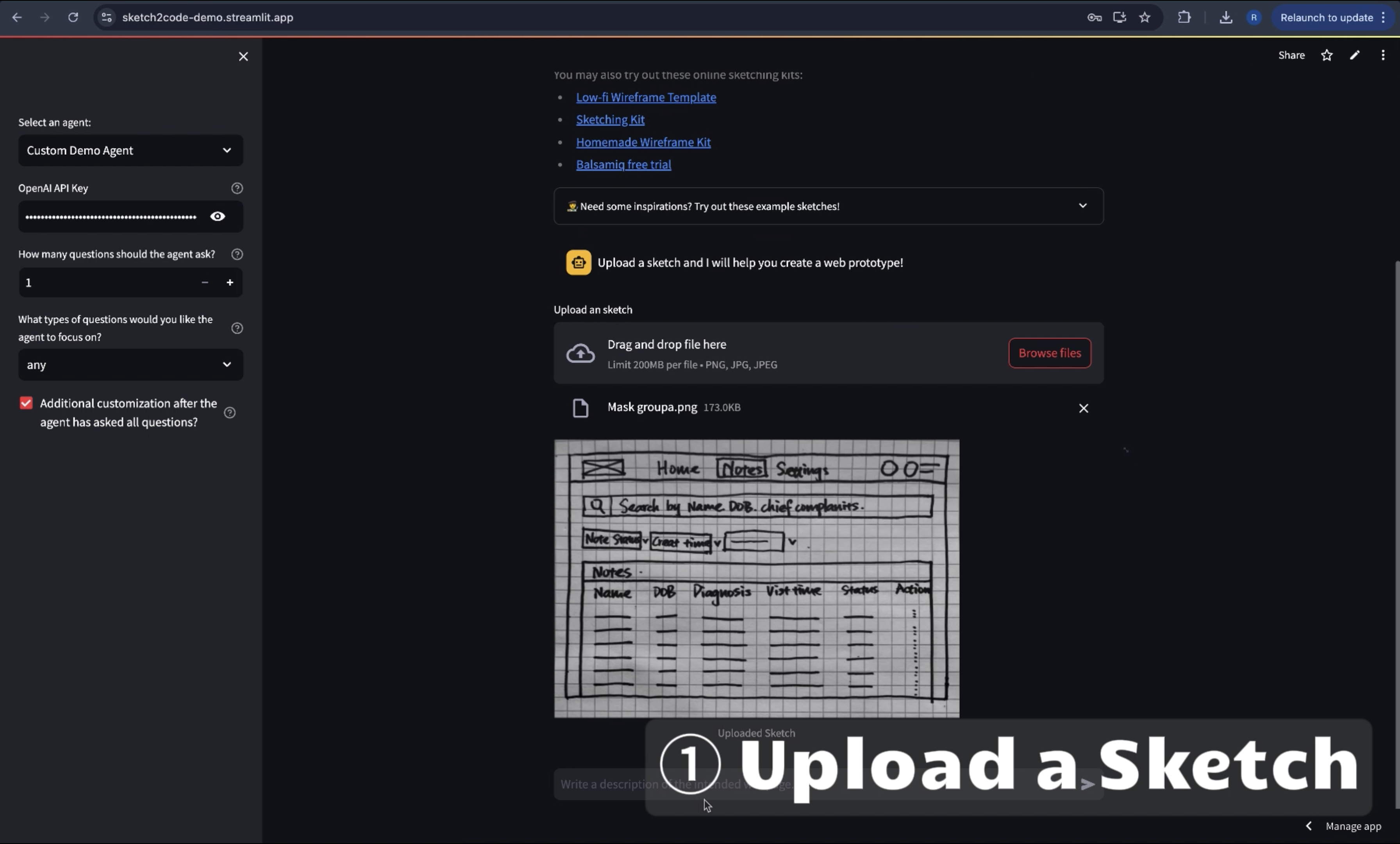Click the upload cloud icon
Screen dimensions: 1400x844
click(581, 353)
